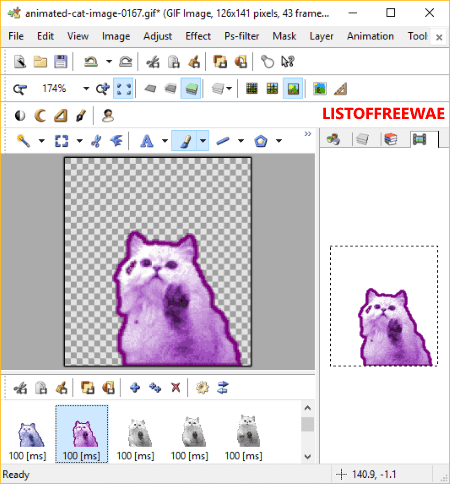Click the brightness contrast half-circle icon
The height and width of the screenshot is (484, 450).
coord(20,116)
